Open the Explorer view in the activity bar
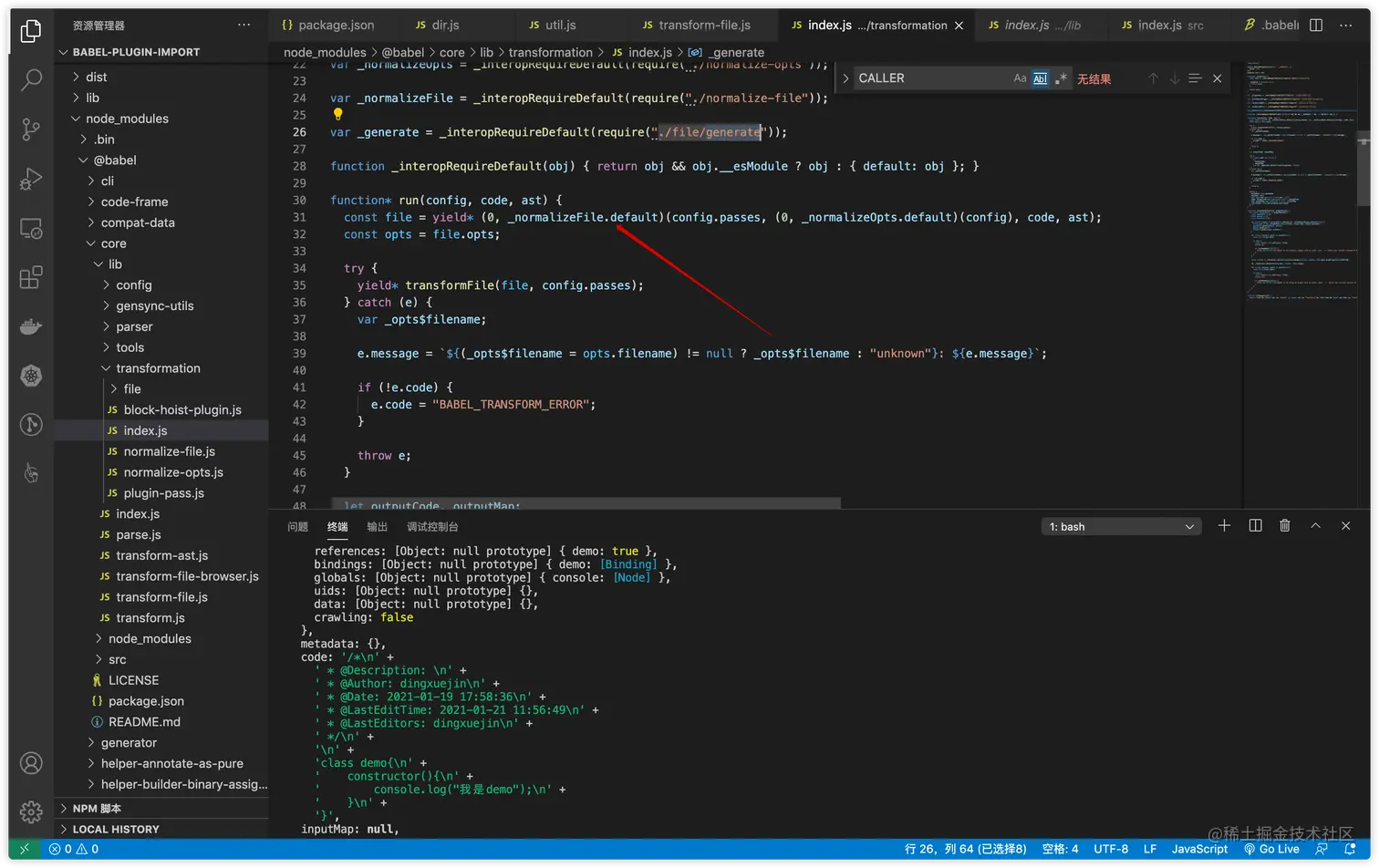Image resolution: width=1379 pixels, height=868 pixels. tap(31, 31)
